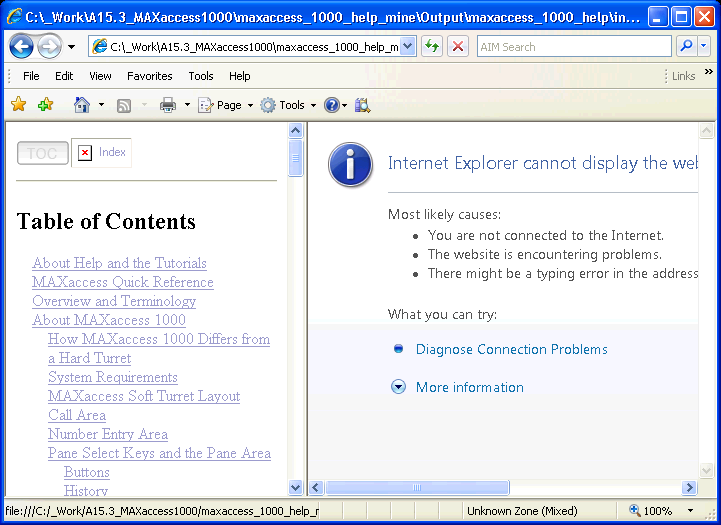Open the recent pages dropdown beside Forward
The image size is (721, 525).
(x=72, y=47)
